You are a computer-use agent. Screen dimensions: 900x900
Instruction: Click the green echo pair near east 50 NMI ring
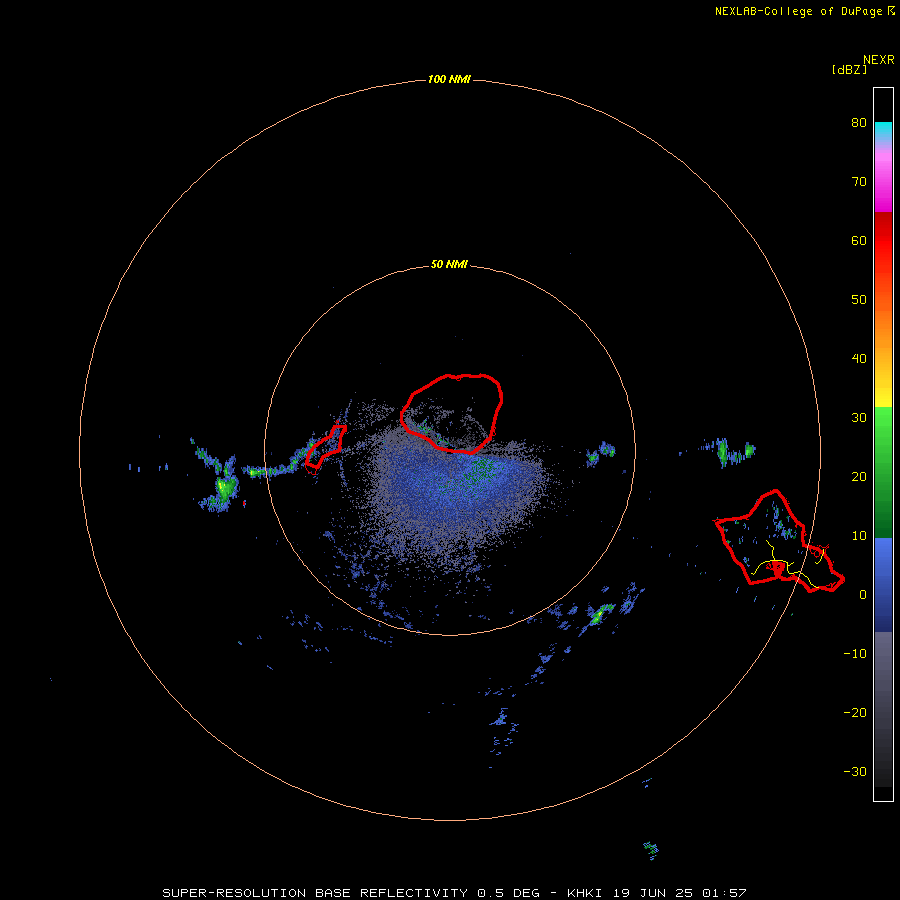(x=600, y=454)
